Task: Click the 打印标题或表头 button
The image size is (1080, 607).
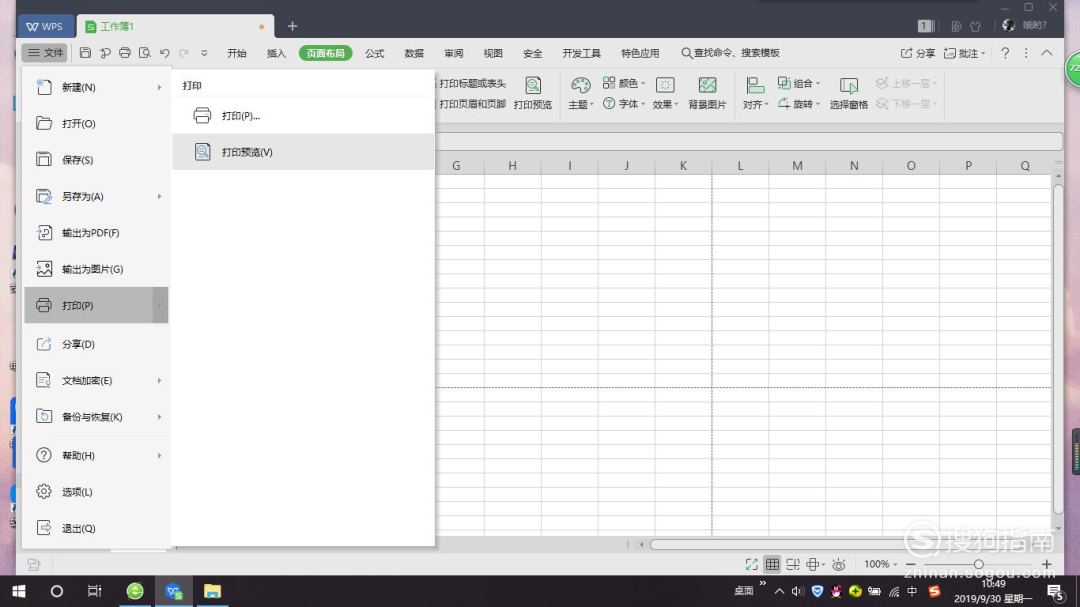Action: point(472,83)
